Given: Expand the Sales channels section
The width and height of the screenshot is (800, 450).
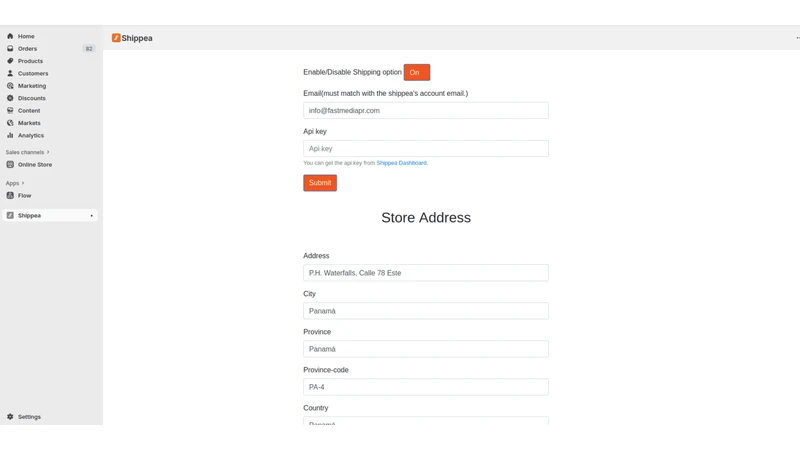Looking at the screenshot, I should coord(28,152).
